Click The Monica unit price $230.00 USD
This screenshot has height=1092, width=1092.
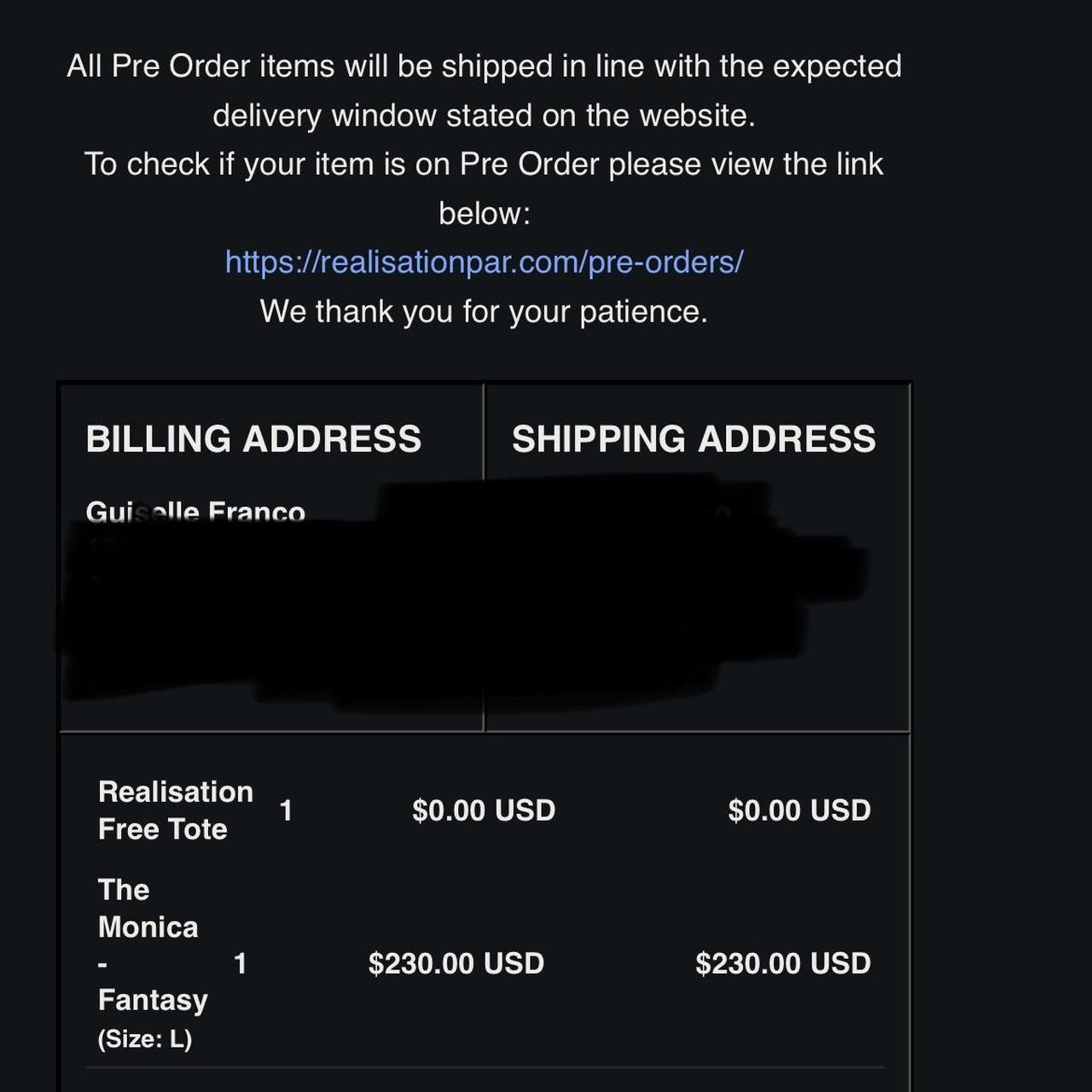[x=456, y=964]
